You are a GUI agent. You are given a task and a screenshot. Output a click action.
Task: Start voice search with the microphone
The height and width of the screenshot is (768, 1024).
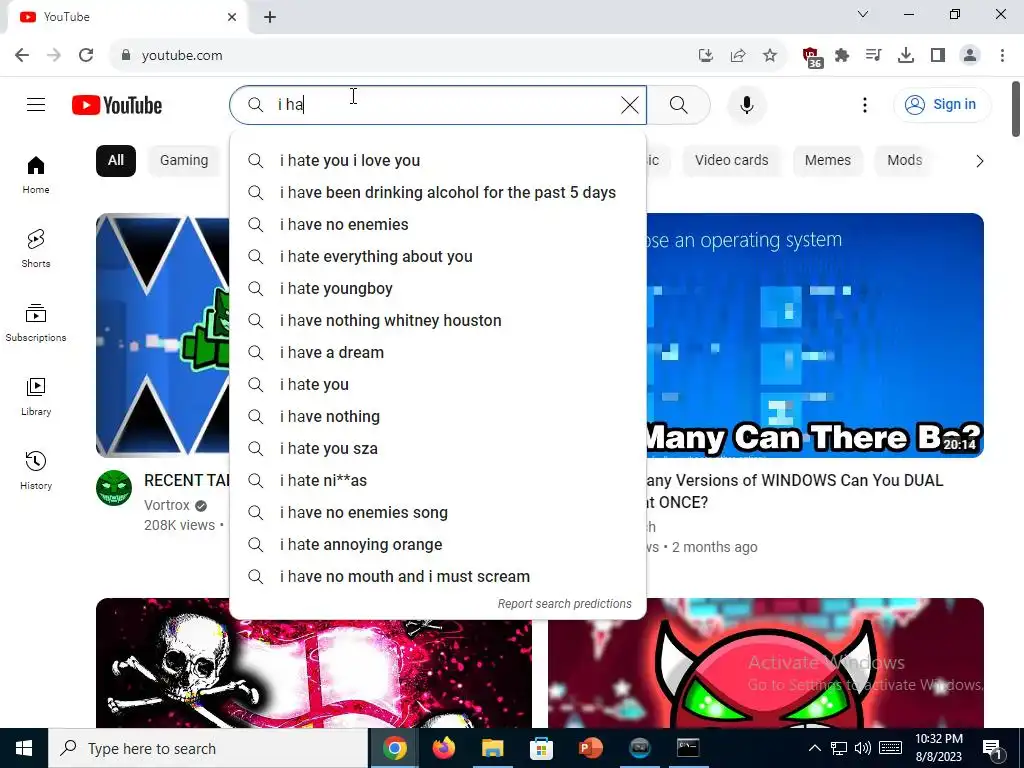(746, 104)
